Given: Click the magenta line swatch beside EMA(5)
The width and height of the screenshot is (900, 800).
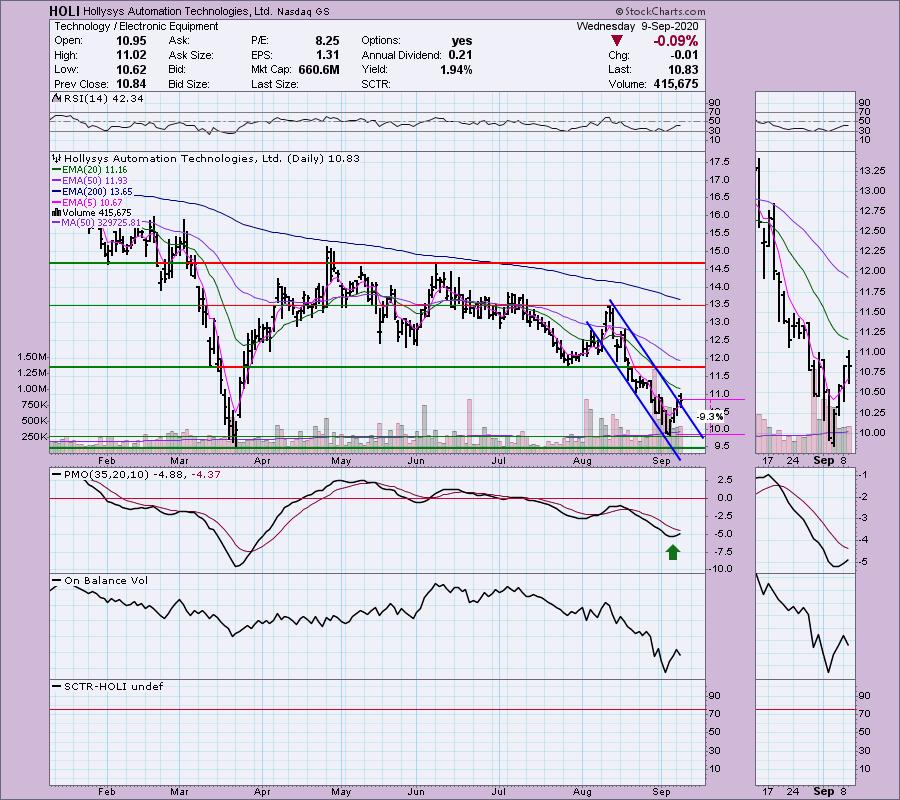Looking at the screenshot, I should [x=56, y=202].
